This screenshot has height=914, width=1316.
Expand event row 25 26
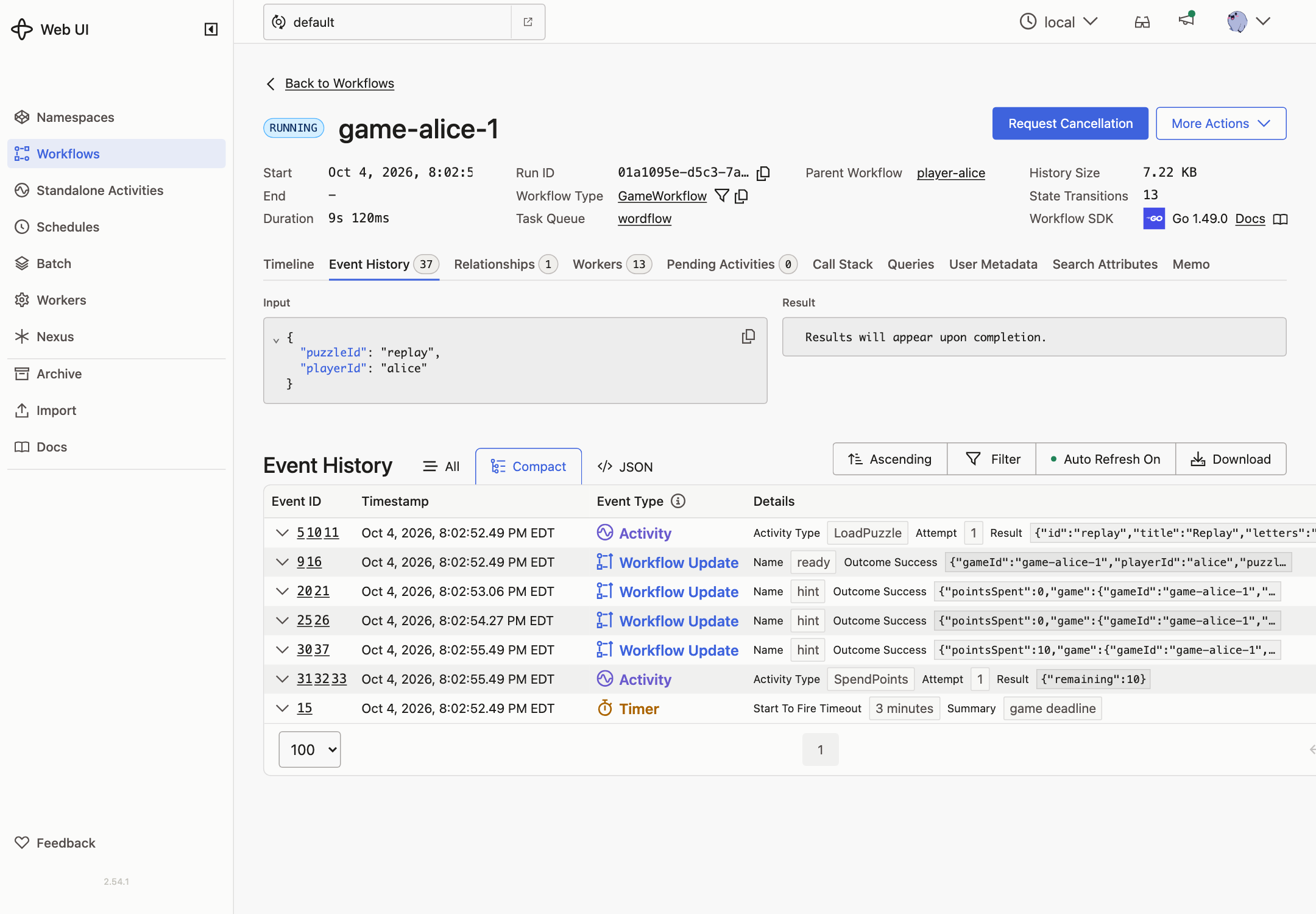tap(281, 620)
